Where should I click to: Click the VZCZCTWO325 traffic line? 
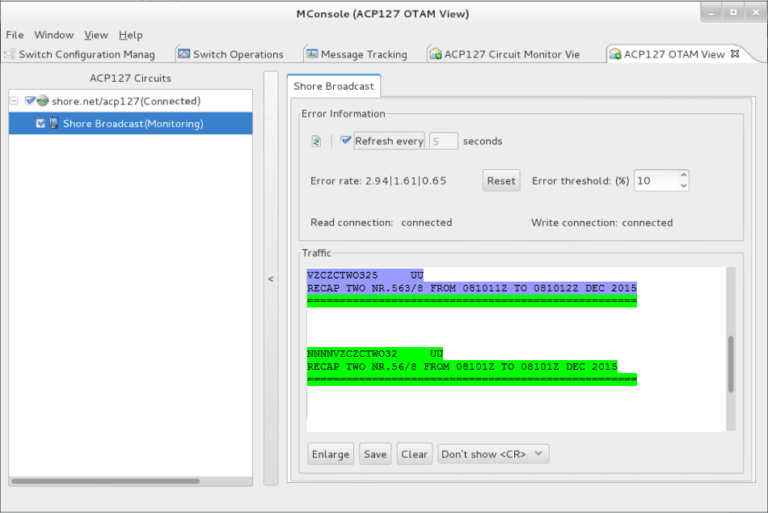tap(365, 275)
